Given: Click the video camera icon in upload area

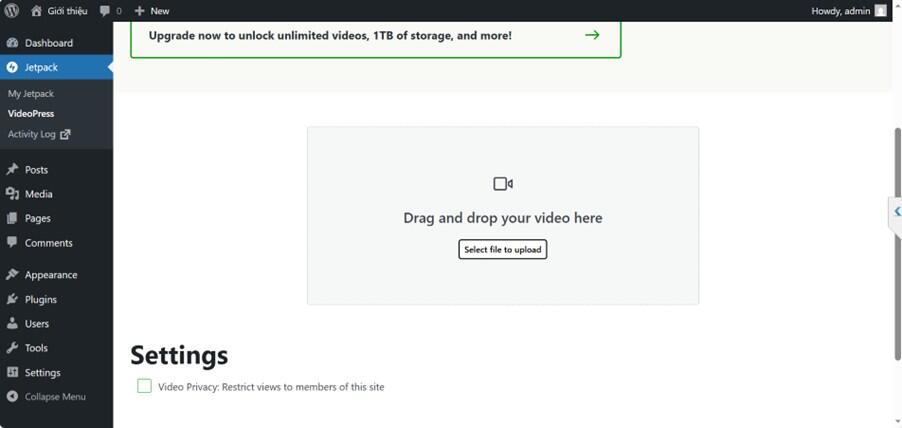Looking at the screenshot, I should point(503,184).
